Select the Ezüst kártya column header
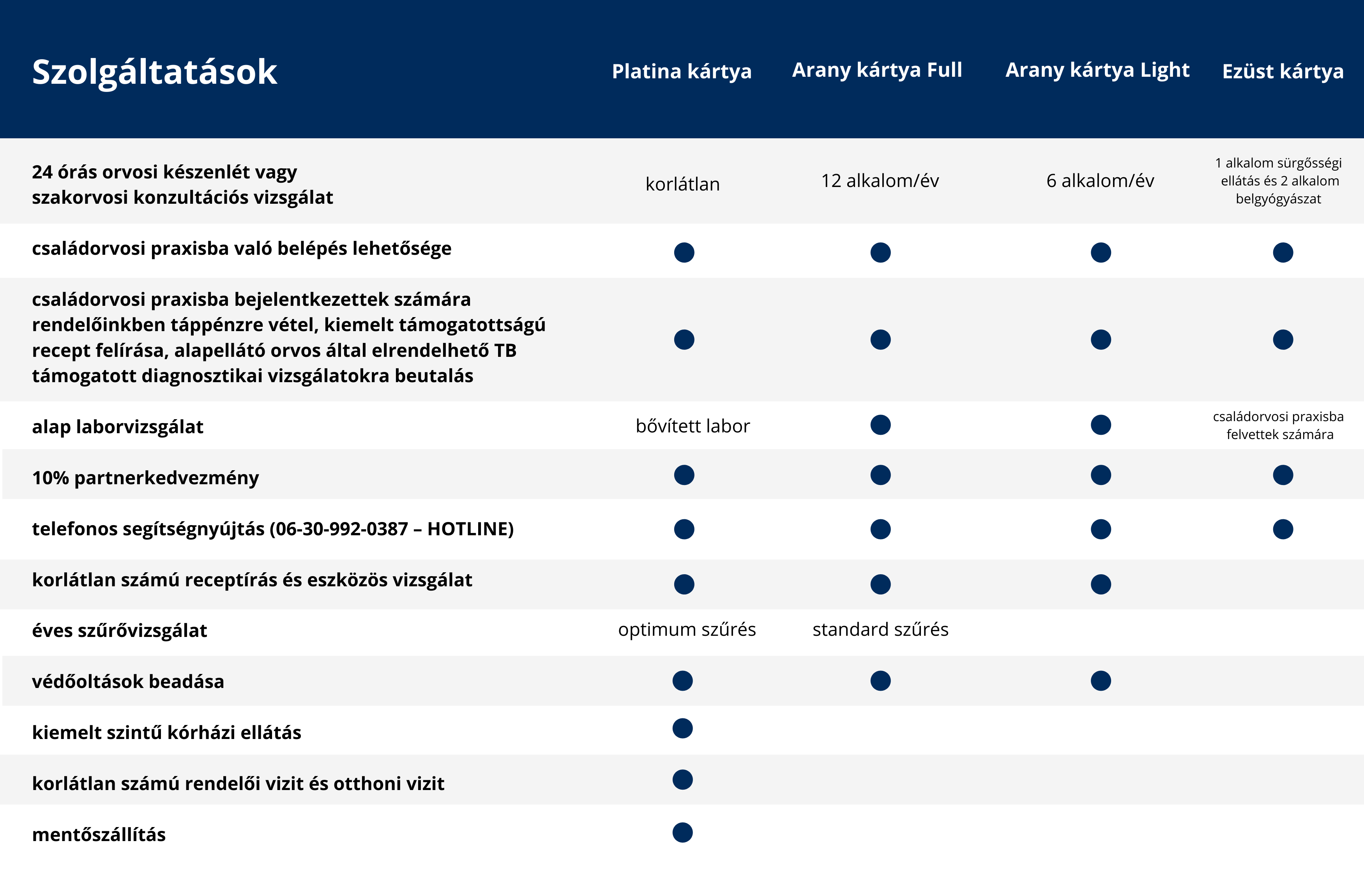 pos(1283,72)
